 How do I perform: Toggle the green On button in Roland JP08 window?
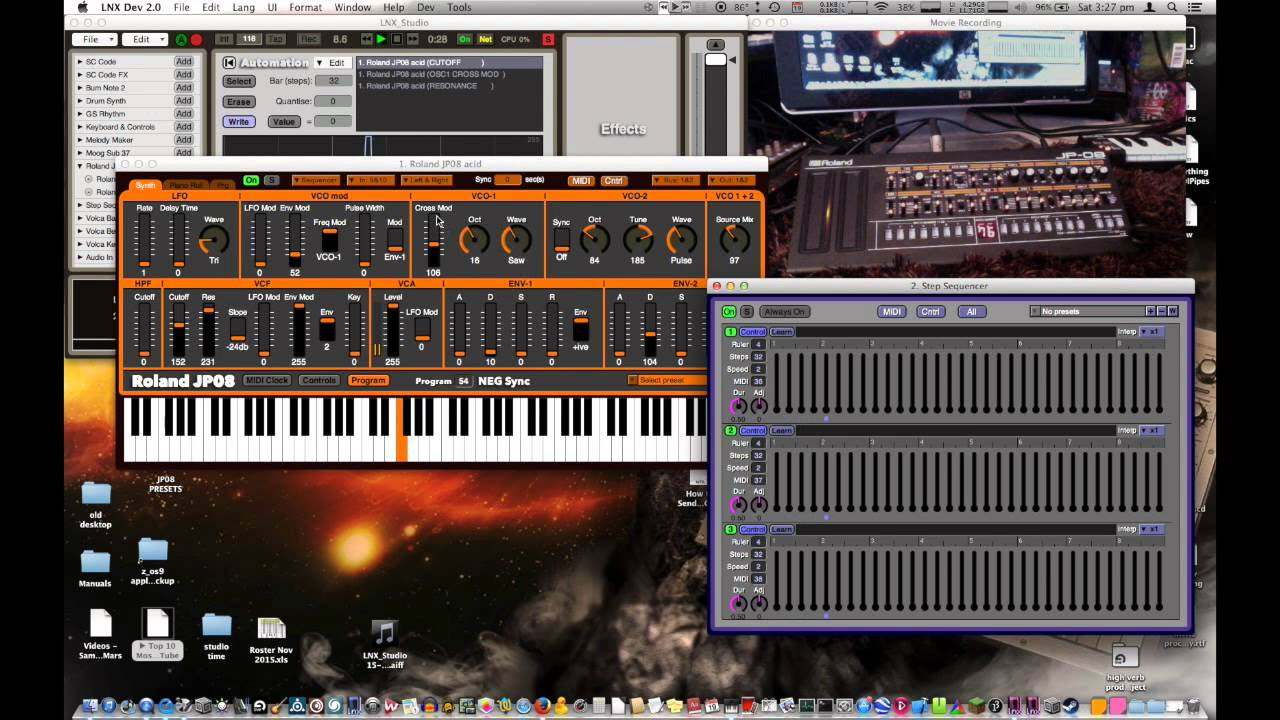(x=251, y=181)
